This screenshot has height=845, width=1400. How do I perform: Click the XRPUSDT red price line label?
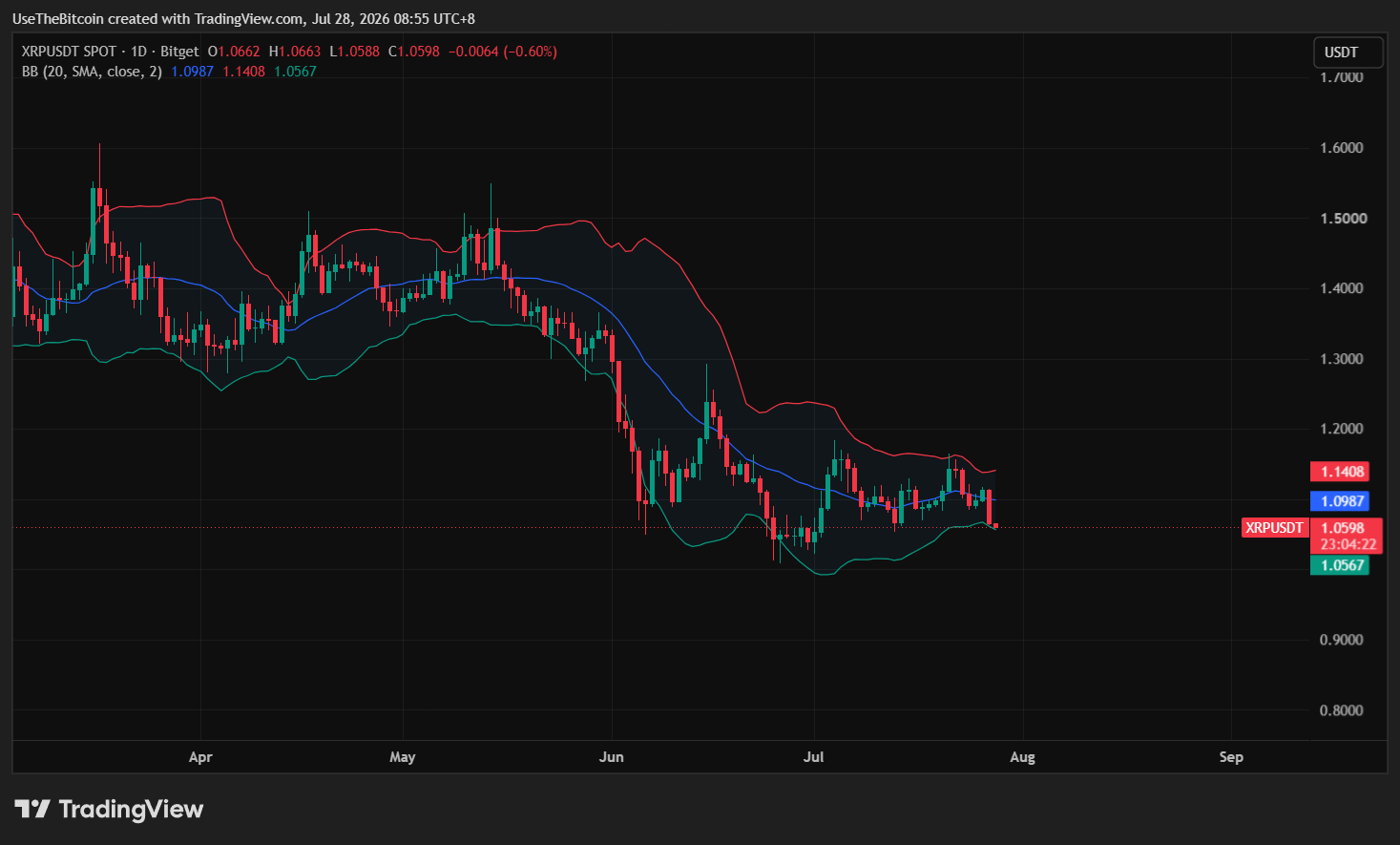1274,528
